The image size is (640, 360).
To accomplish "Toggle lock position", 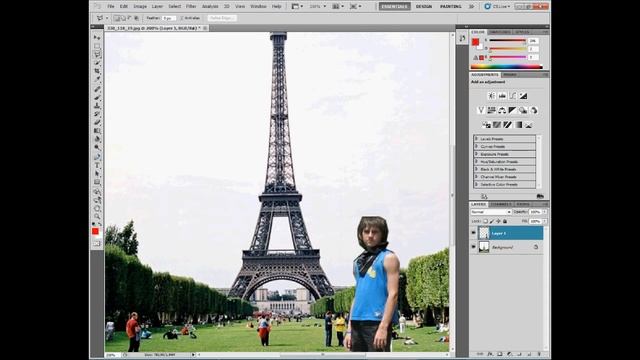I will 498,221.
